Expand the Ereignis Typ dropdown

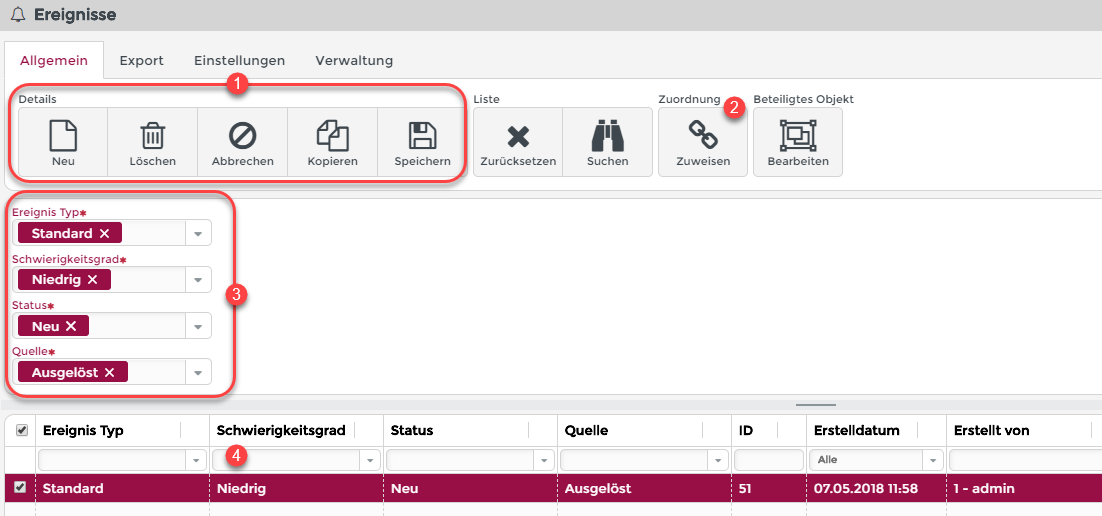tap(197, 234)
